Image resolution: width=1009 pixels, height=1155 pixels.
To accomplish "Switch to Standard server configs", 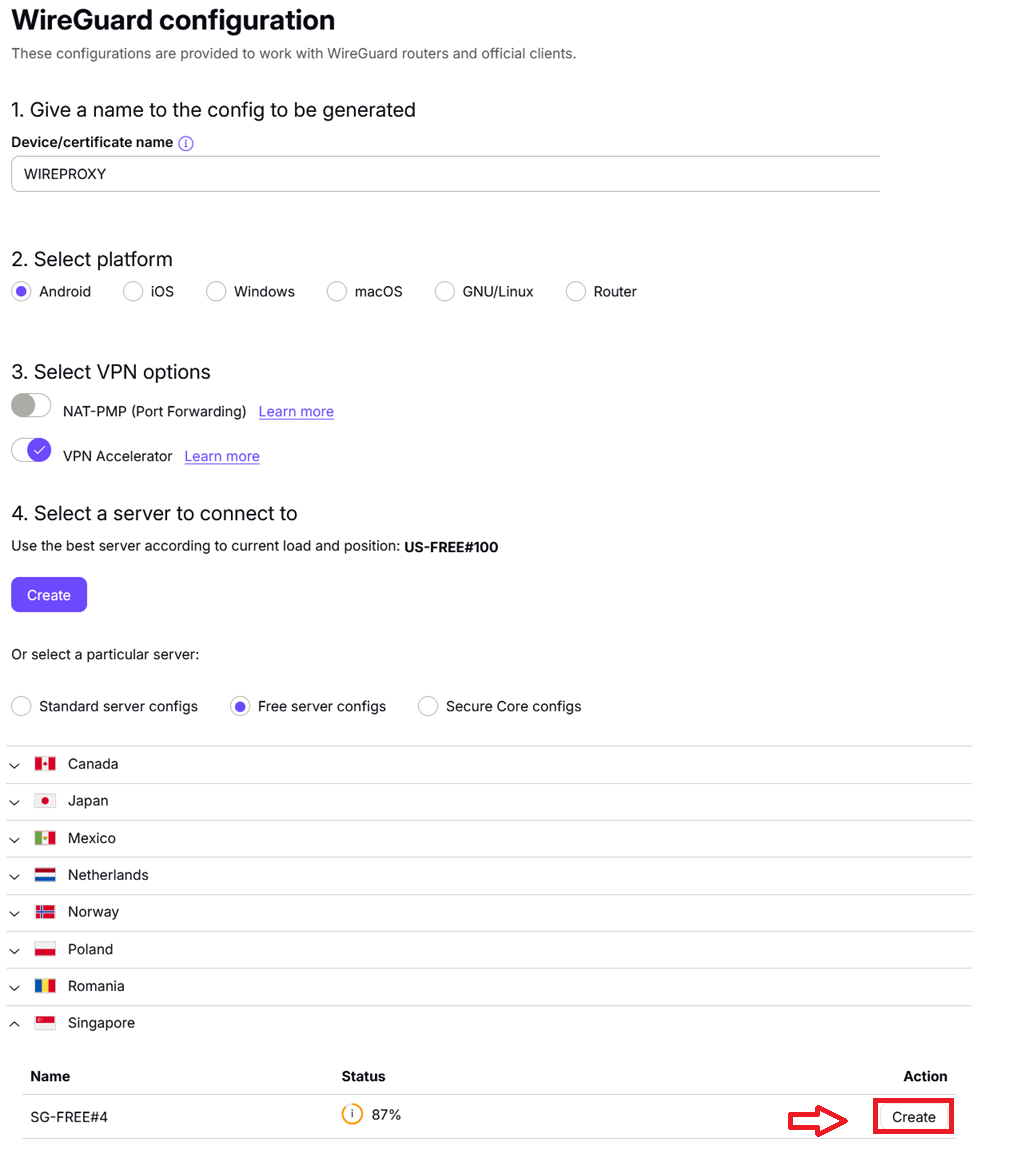I will point(21,707).
